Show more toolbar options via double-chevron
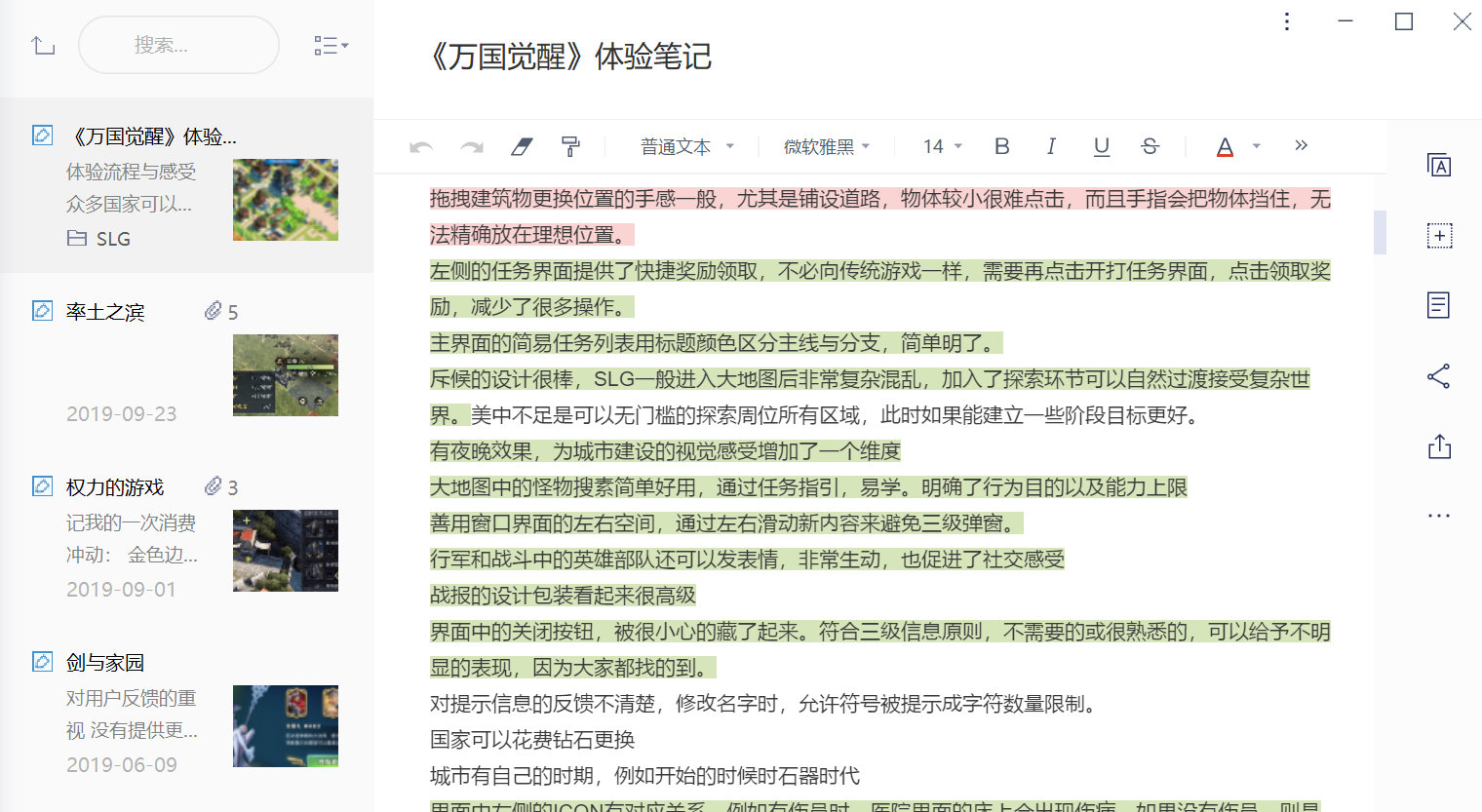The height and width of the screenshot is (812, 1482). coord(1301,145)
